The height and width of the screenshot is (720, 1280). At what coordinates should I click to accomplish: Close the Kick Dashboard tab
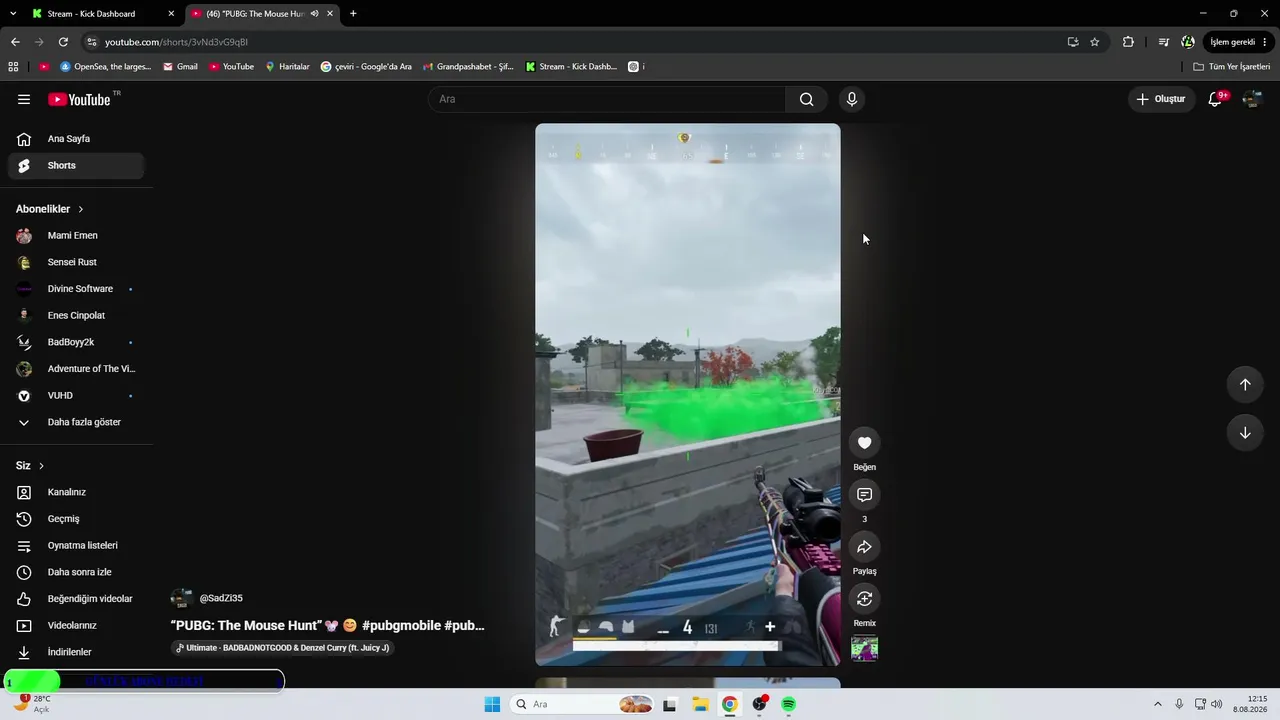coord(171,14)
